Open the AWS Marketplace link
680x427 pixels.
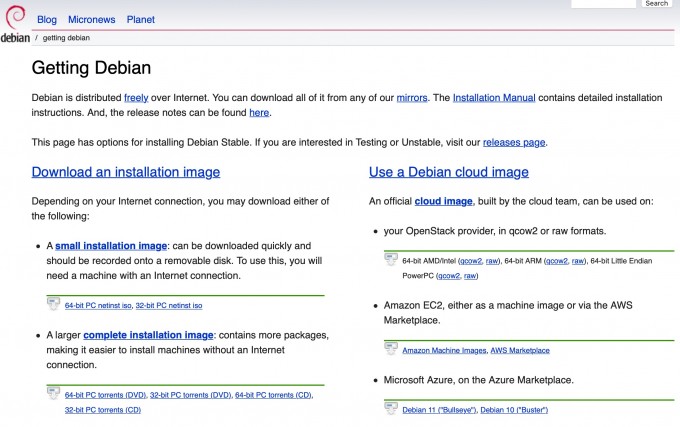coord(520,350)
